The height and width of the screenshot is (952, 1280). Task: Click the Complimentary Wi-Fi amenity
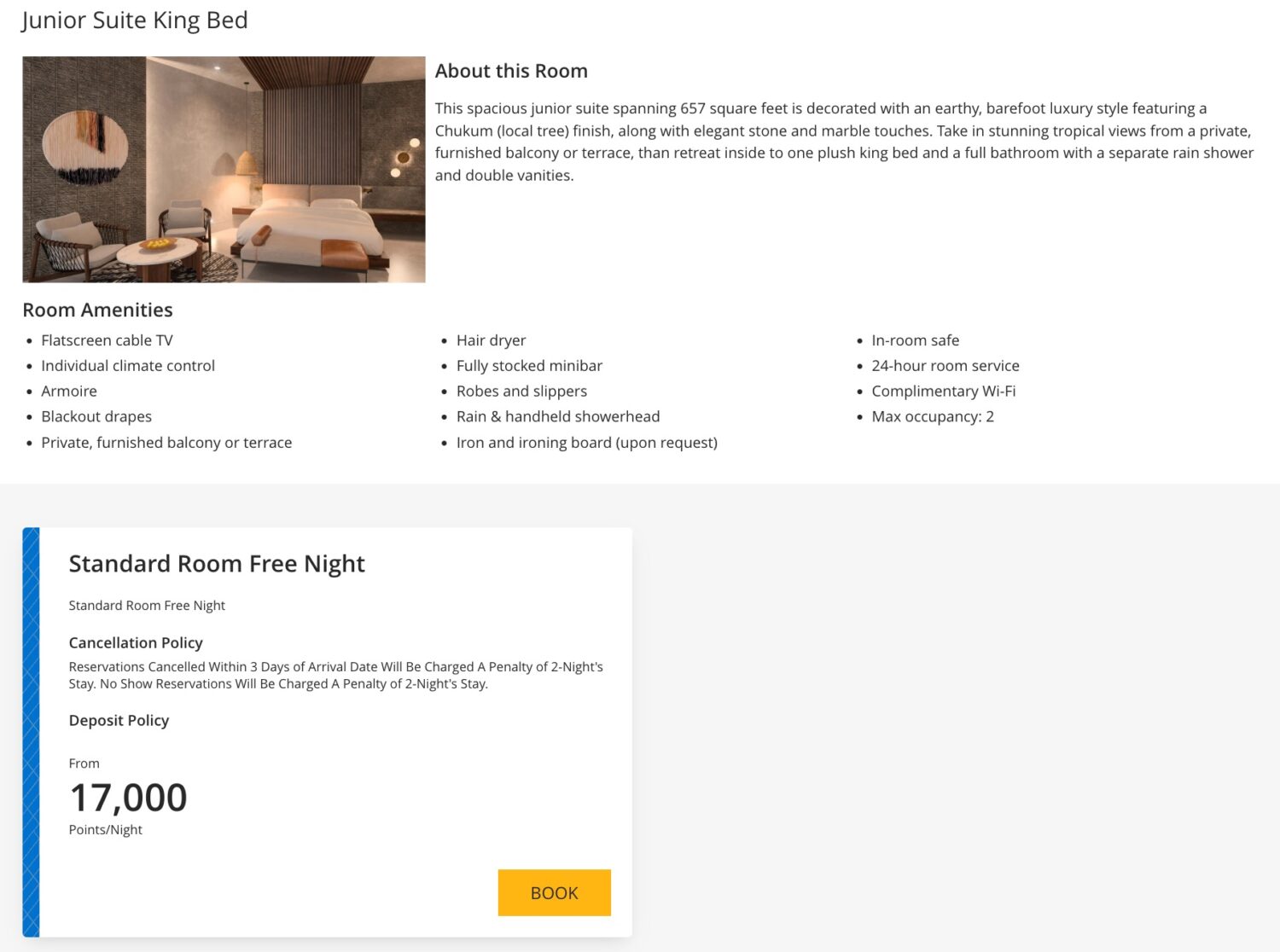943,391
